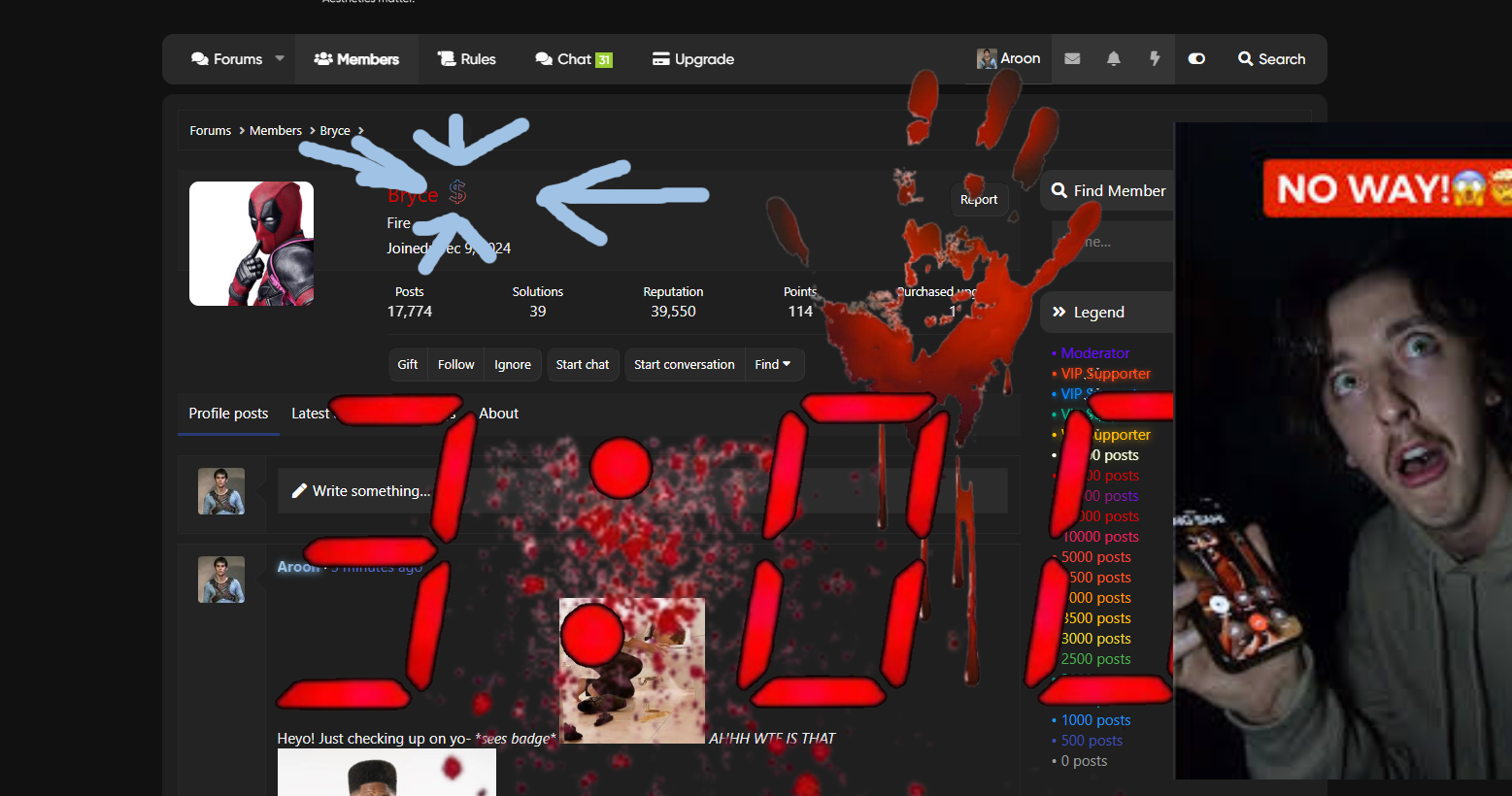
Task: Click the Solutions count 39
Action: pyautogui.click(x=538, y=312)
